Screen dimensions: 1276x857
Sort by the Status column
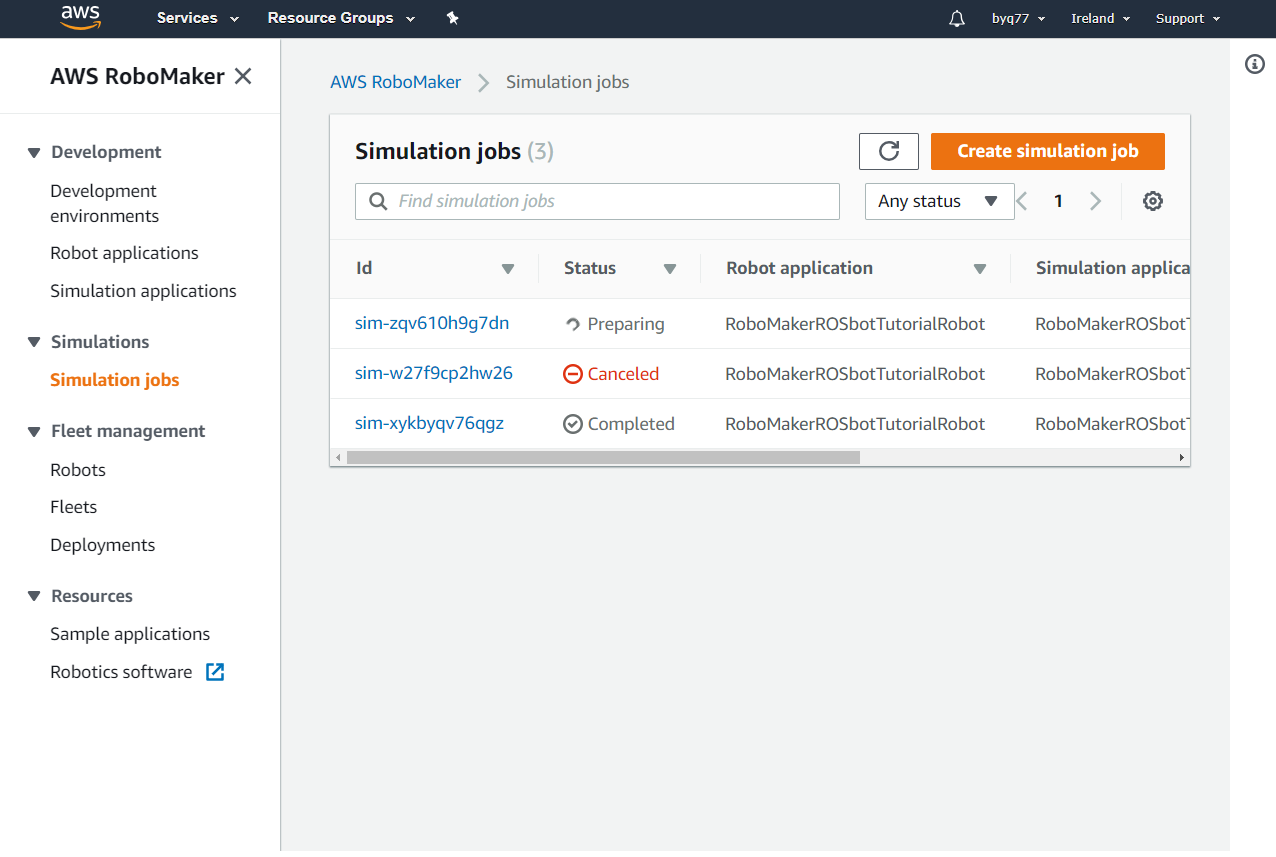tap(669, 268)
